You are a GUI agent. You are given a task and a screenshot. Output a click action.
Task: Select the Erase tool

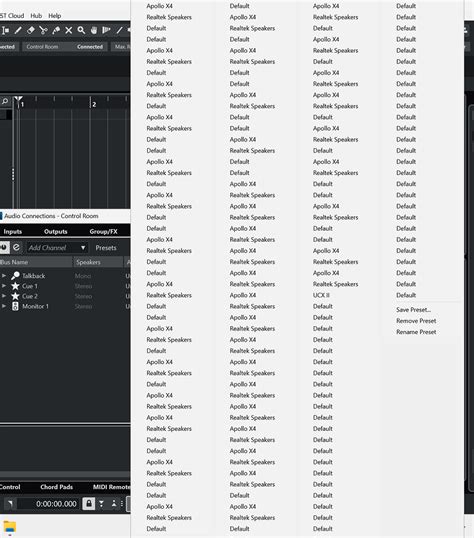(31, 31)
